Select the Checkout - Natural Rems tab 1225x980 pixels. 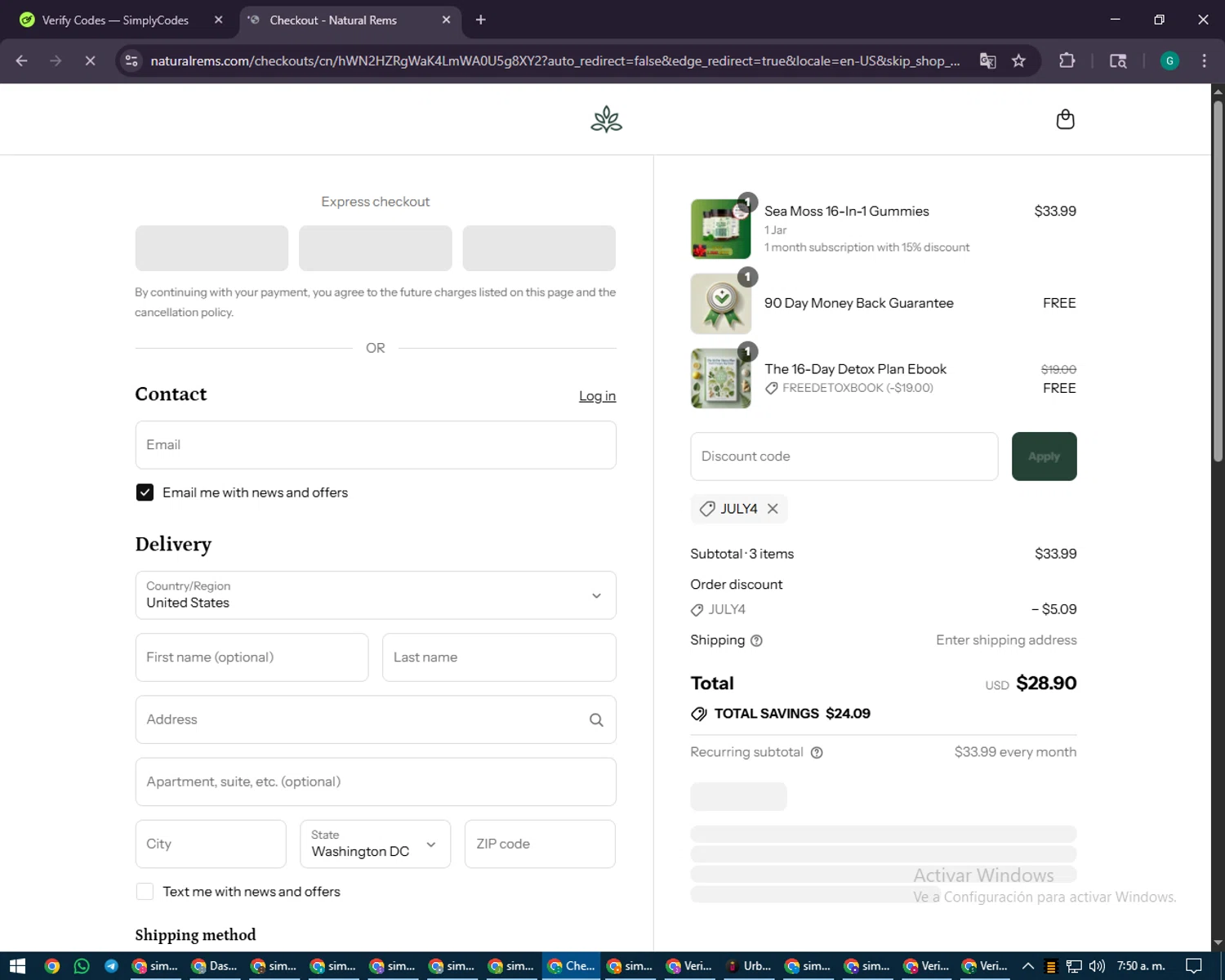[x=350, y=20]
